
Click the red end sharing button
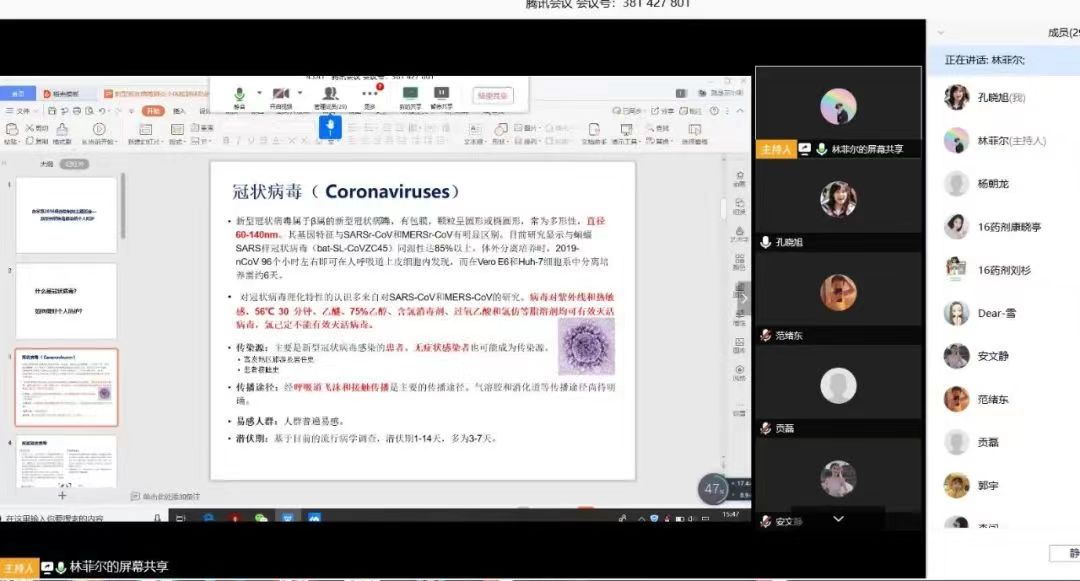(493, 96)
